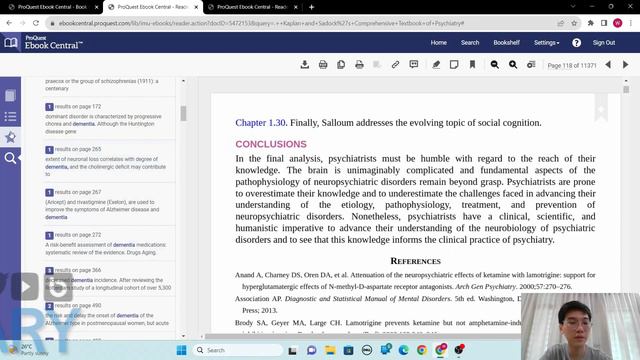
Task: Expand the browser tab search chevron
Action: pos(573,7)
